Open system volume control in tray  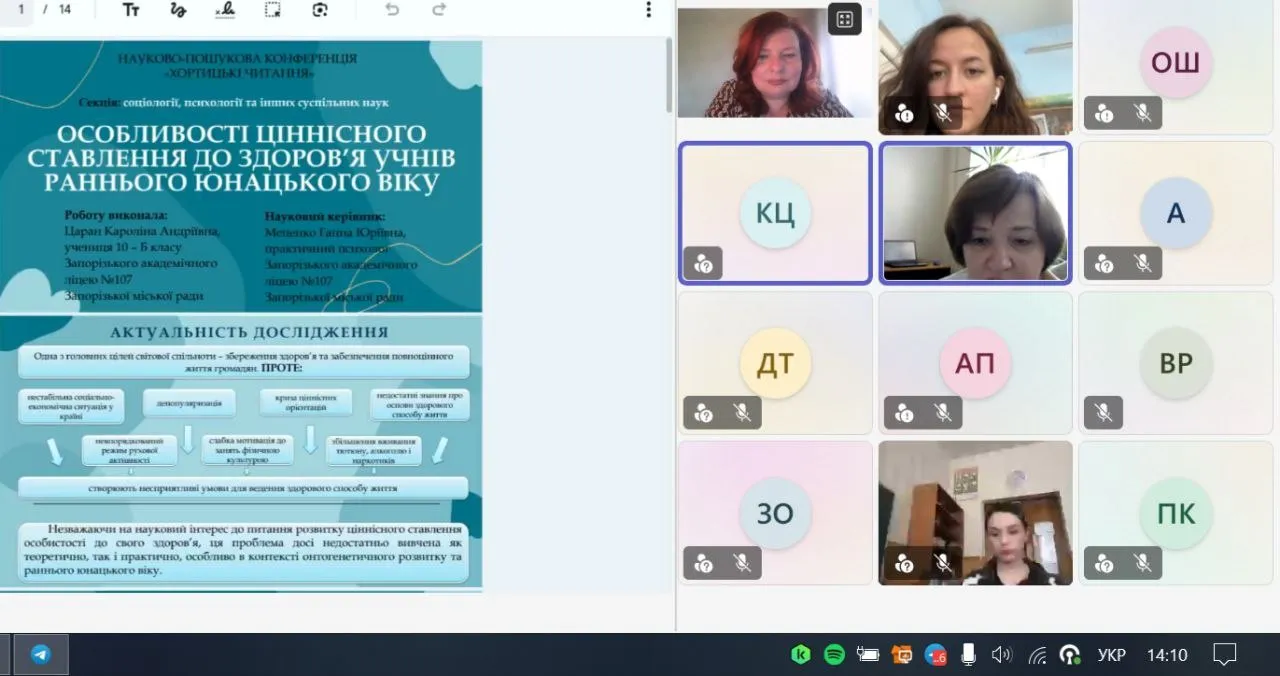point(1001,655)
